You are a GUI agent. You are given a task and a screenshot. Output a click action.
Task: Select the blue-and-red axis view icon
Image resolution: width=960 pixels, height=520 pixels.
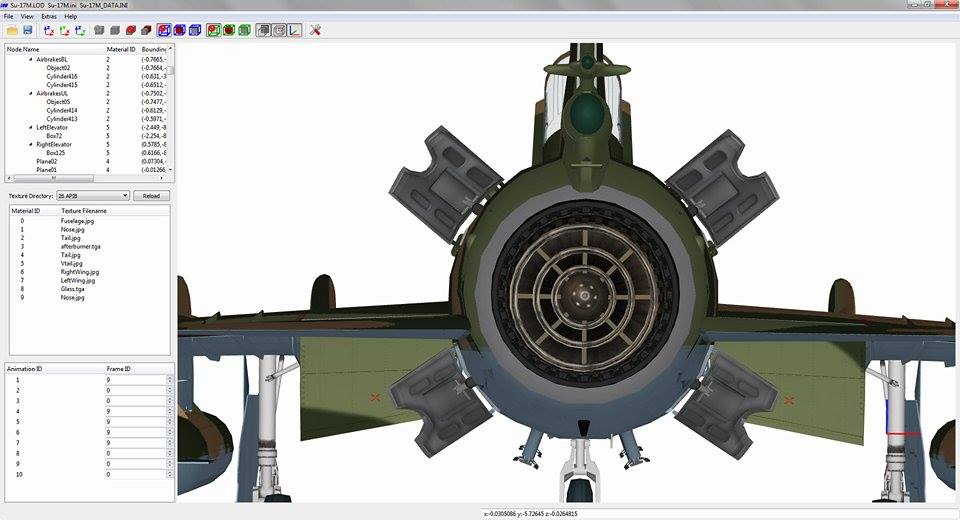tap(49, 30)
